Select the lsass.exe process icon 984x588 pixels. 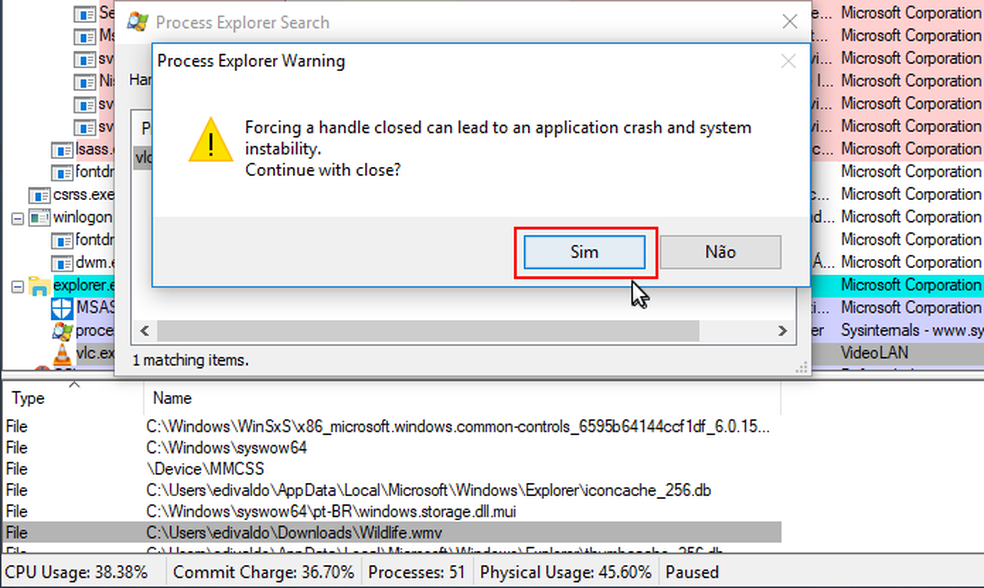tap(62, 149)
